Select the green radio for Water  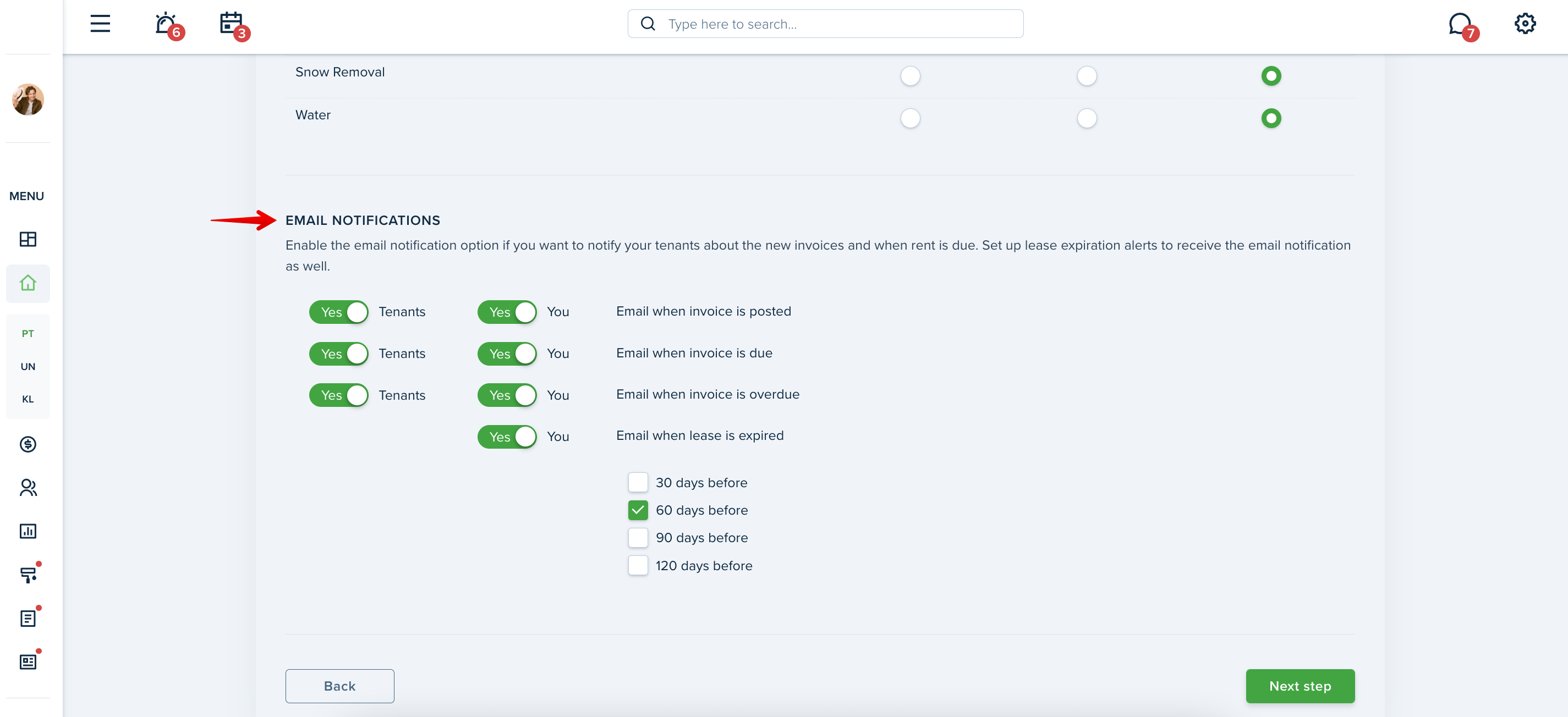tap(1271, 118)
